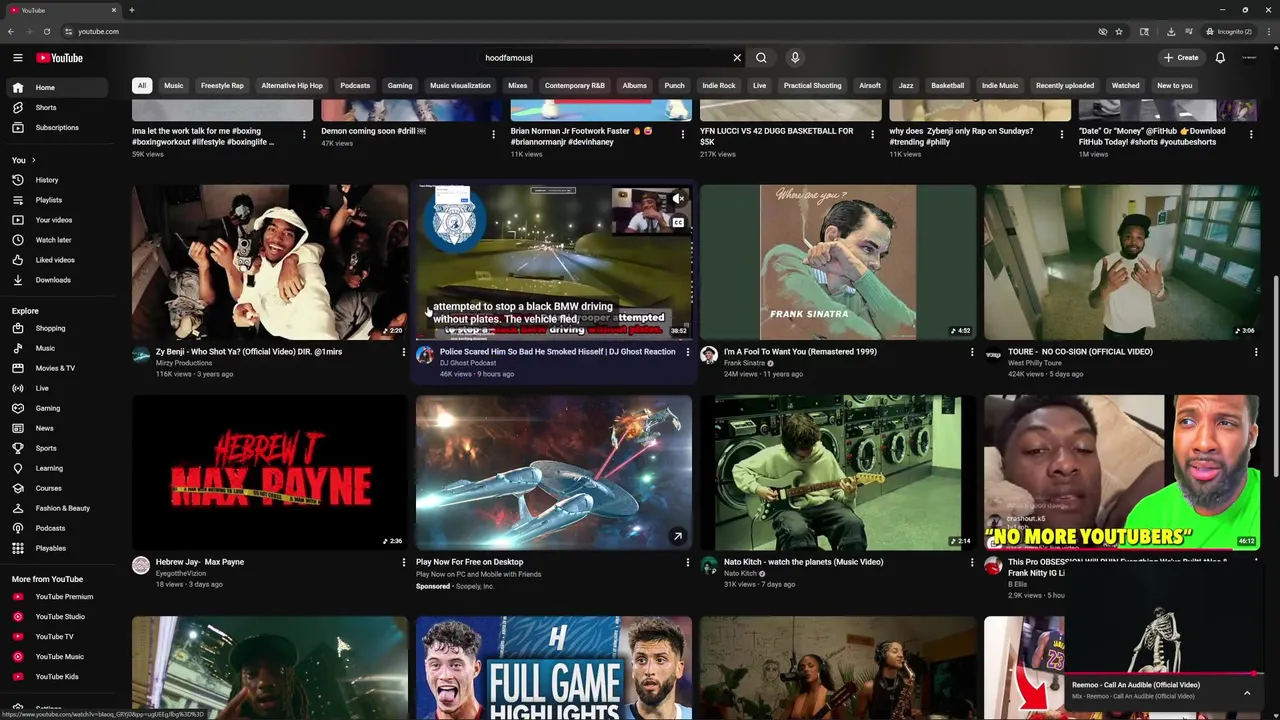Open a new browser tab
The height and width of the screenshot is (720, 1280).
(132, 10)
